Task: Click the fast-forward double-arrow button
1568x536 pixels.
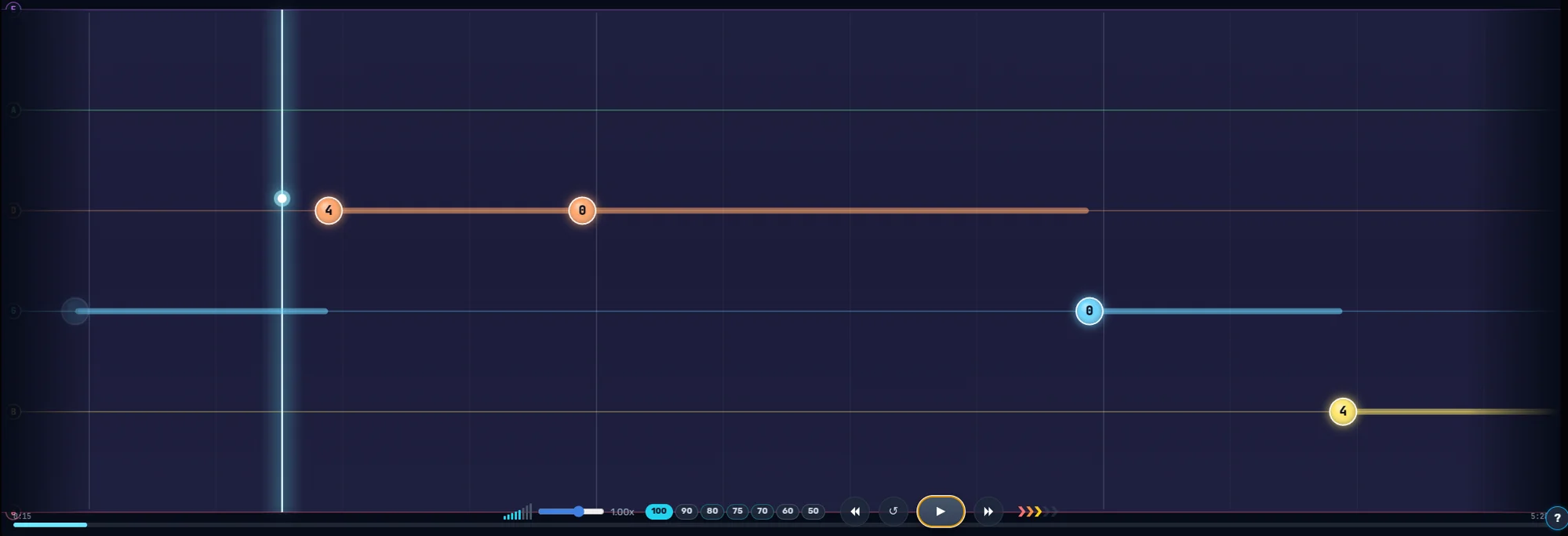Action: point(988,512)
